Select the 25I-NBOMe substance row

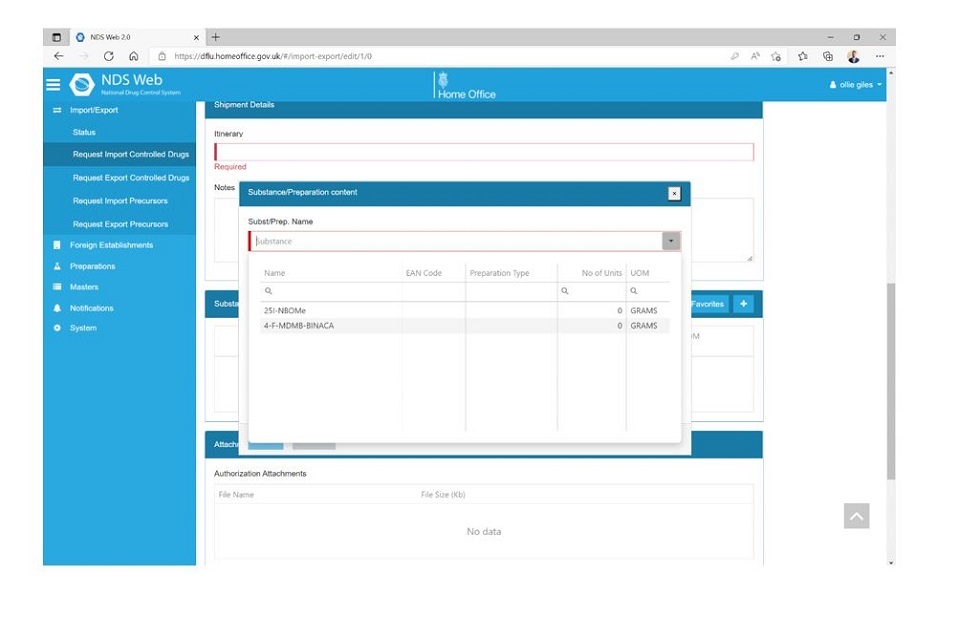click(x=284, y=311)
